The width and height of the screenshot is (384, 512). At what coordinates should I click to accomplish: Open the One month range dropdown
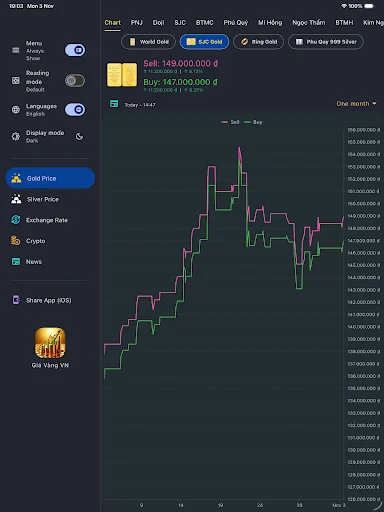[x=356, y=104]
